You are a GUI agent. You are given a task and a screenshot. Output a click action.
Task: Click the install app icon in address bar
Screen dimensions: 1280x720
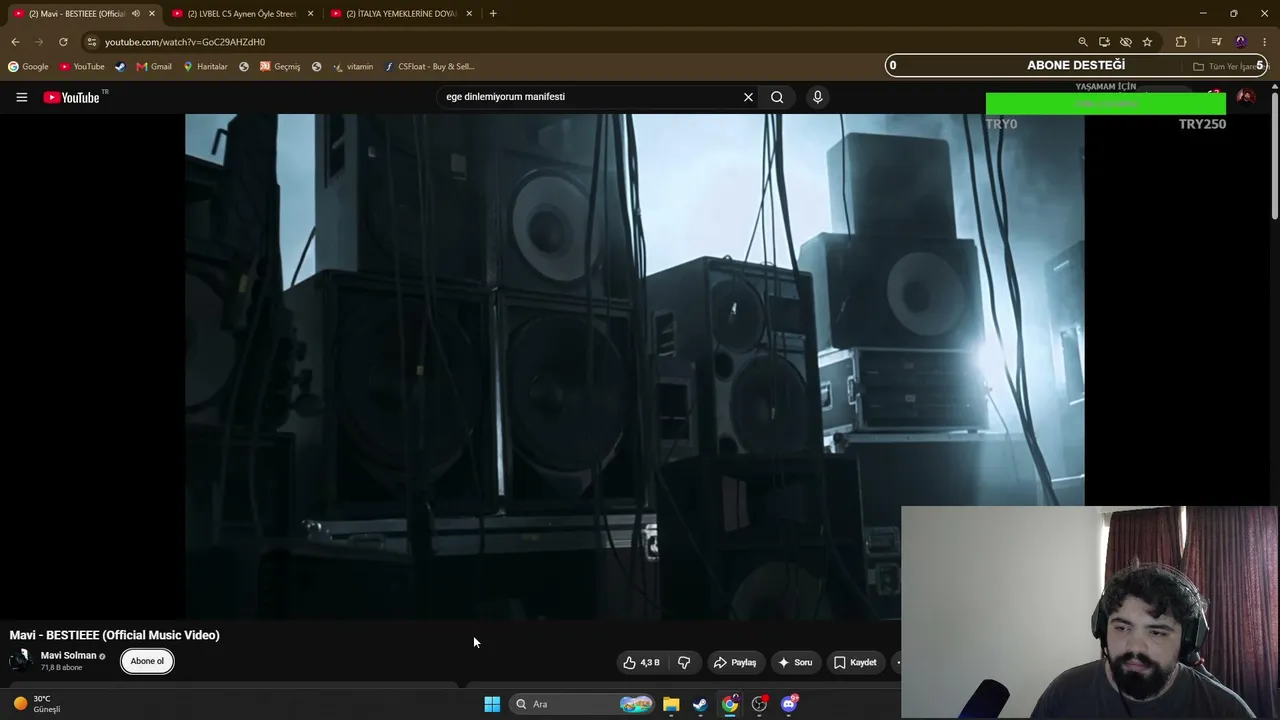click(1104, 42)
